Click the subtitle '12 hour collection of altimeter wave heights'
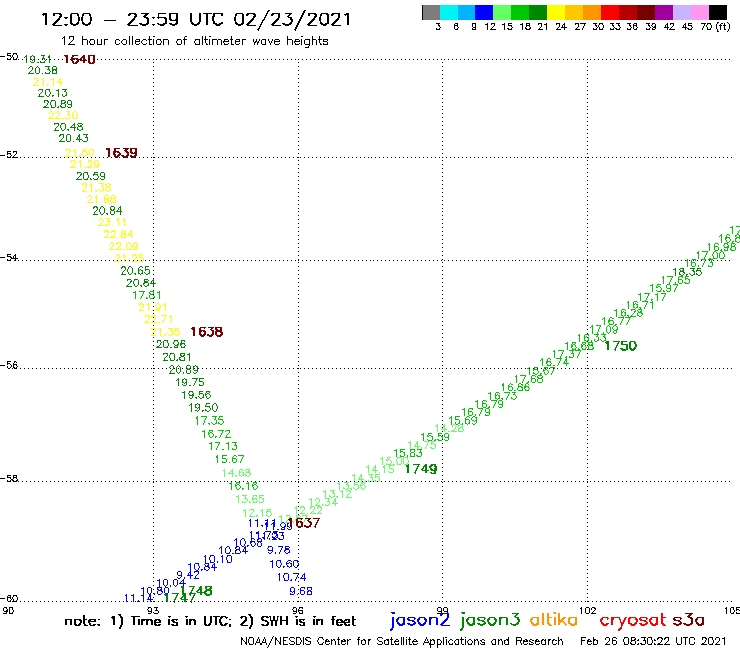Image resolution: width=740 pixels, height=650 pixels. 194,41
